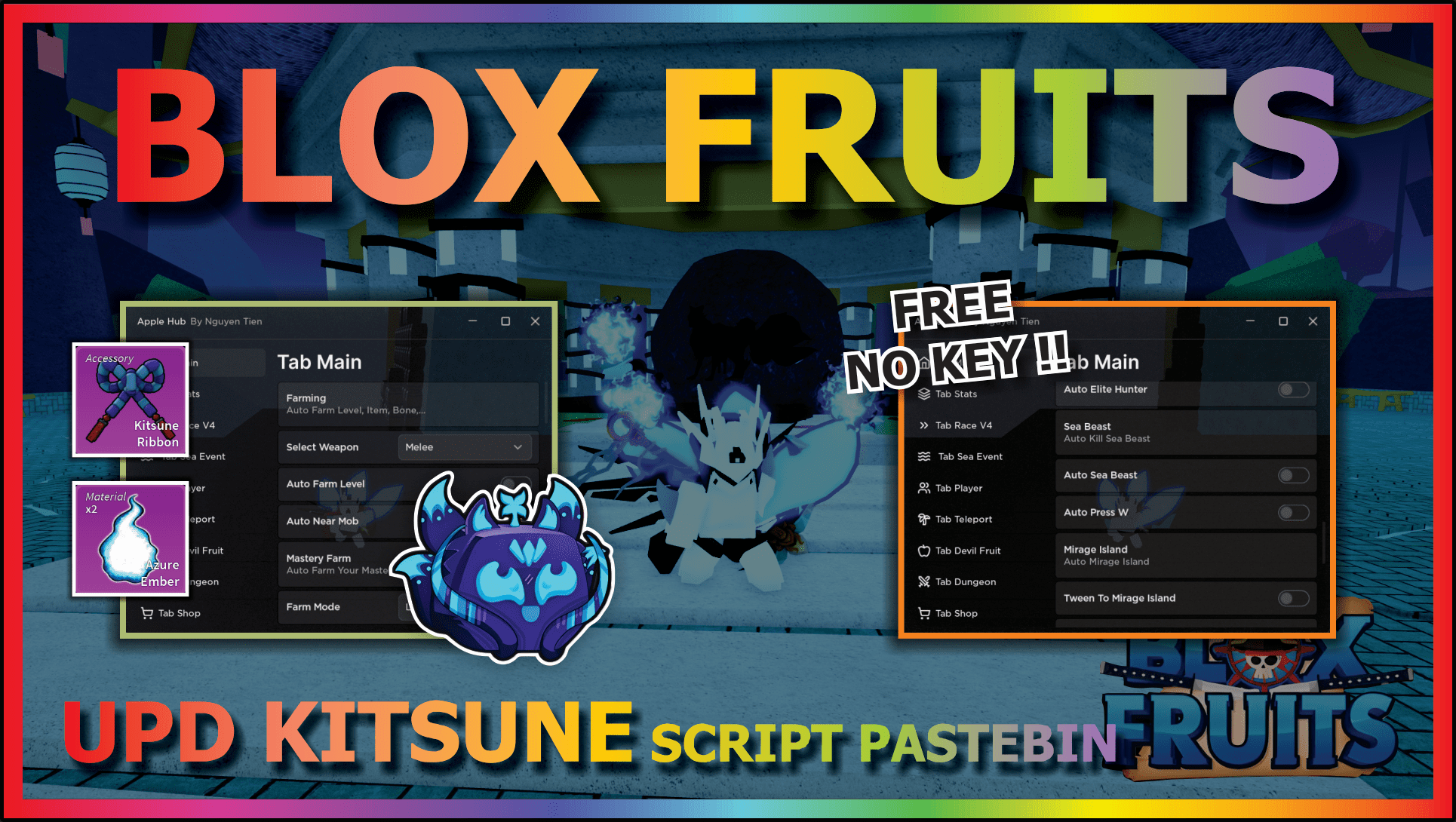
Task: Click the Tab Stats icon in sidebar
Action: tap(922, 394)
